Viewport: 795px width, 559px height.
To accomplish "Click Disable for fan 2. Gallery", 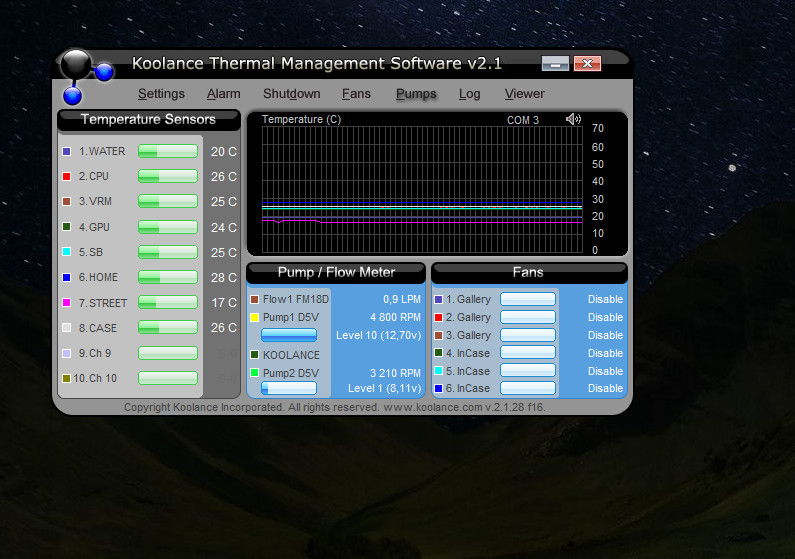I will pyautogui.click(x=605, y=317).
